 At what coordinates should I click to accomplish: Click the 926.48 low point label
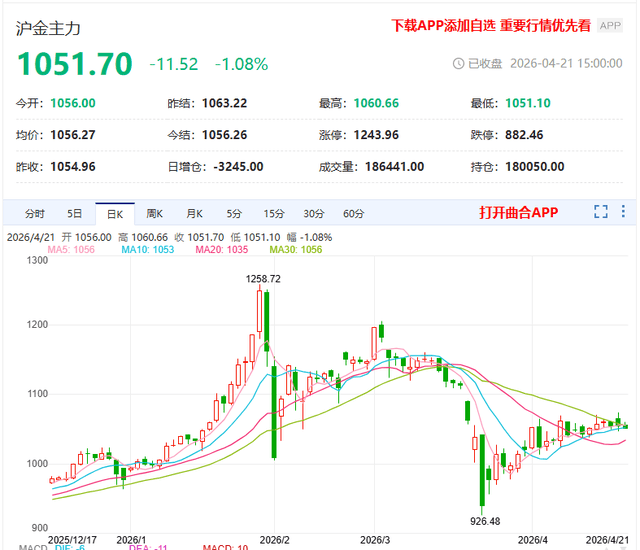pos(483,521)
